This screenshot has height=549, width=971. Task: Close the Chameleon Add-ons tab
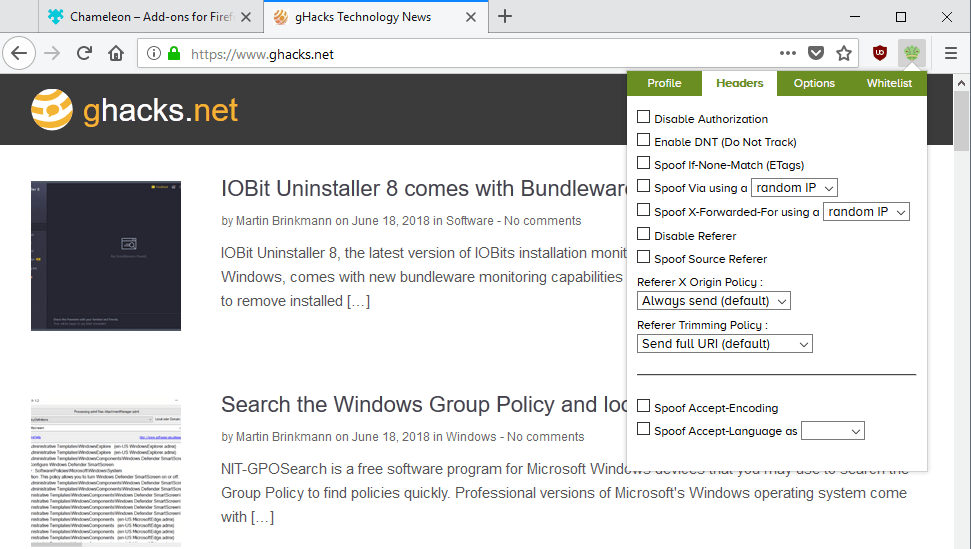tap(246, 17)
